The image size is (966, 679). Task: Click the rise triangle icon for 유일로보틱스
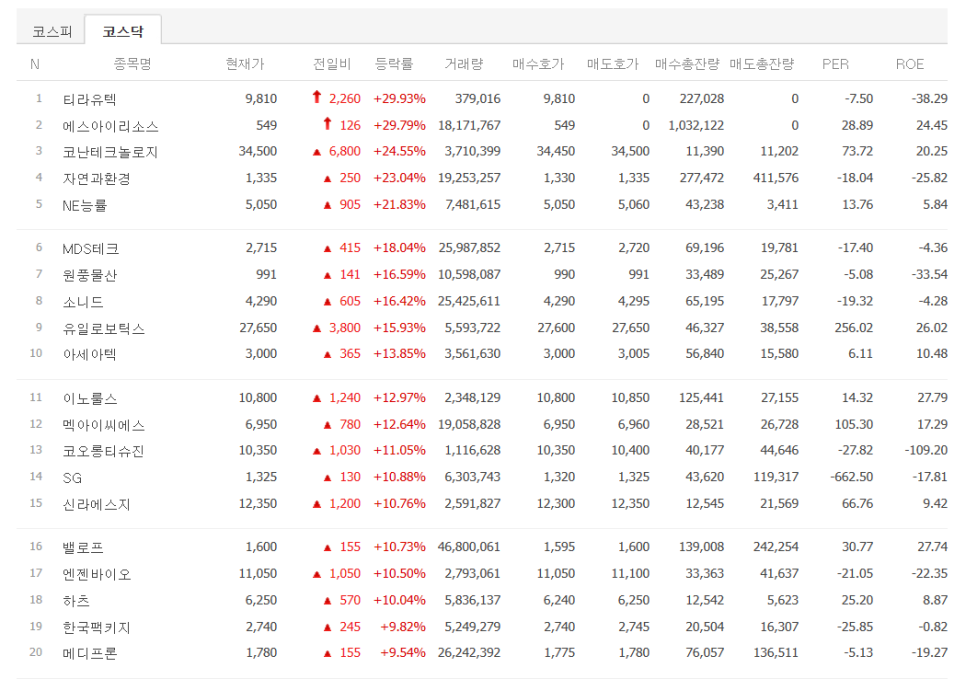(x=317, y=328)
